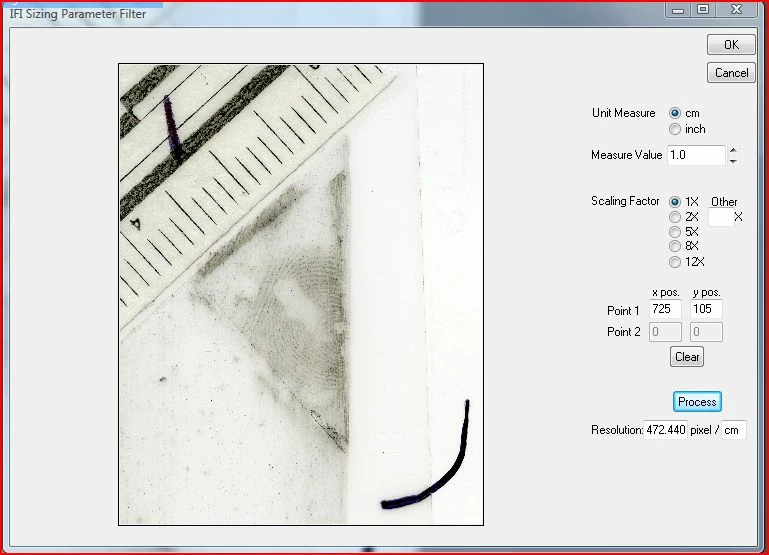Click the Point 1 y pos. field
The image size is (769, 555).
(x=706, y=309)
